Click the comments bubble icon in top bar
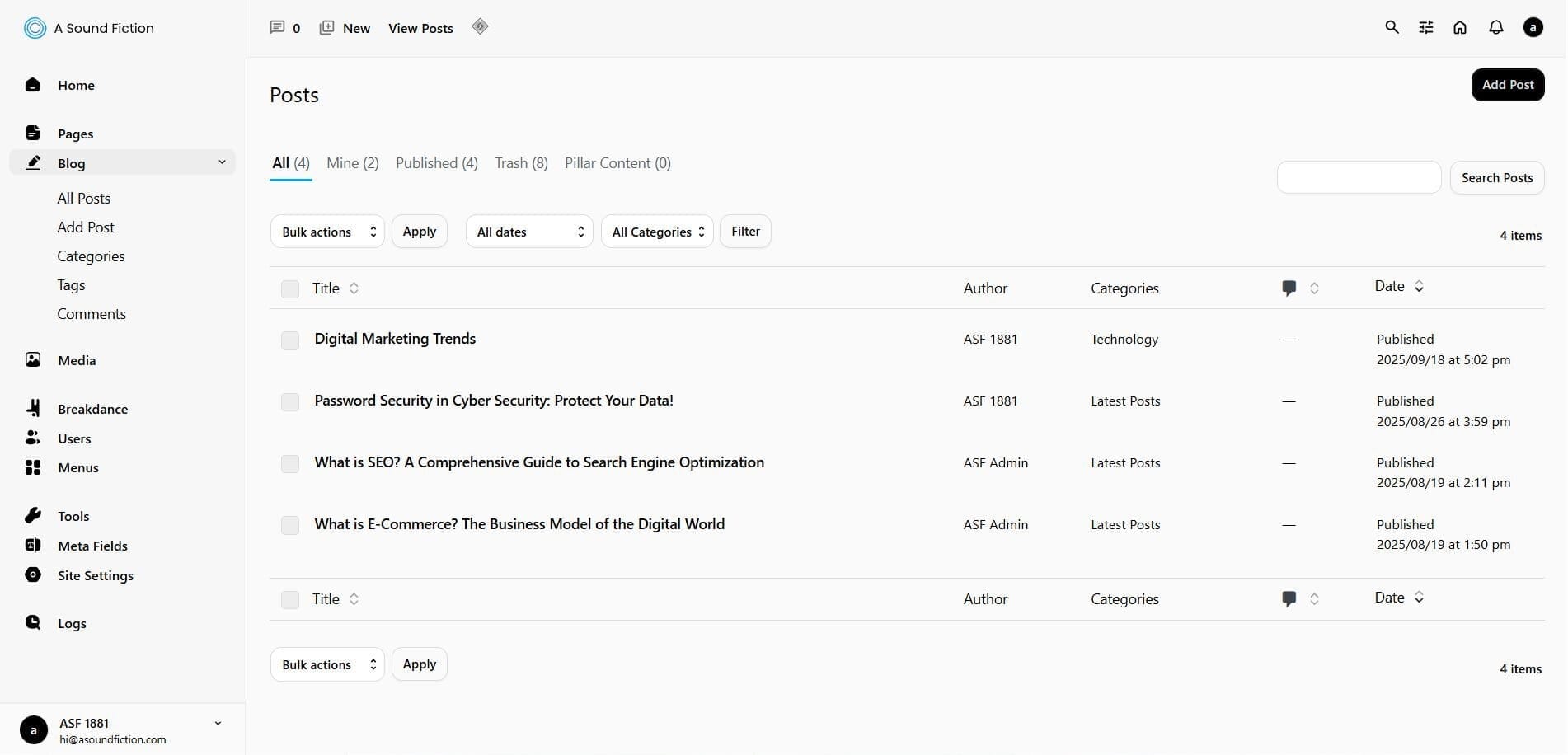Image resolution: width=1568 pixels, height=755 pixels. [278, 27]
